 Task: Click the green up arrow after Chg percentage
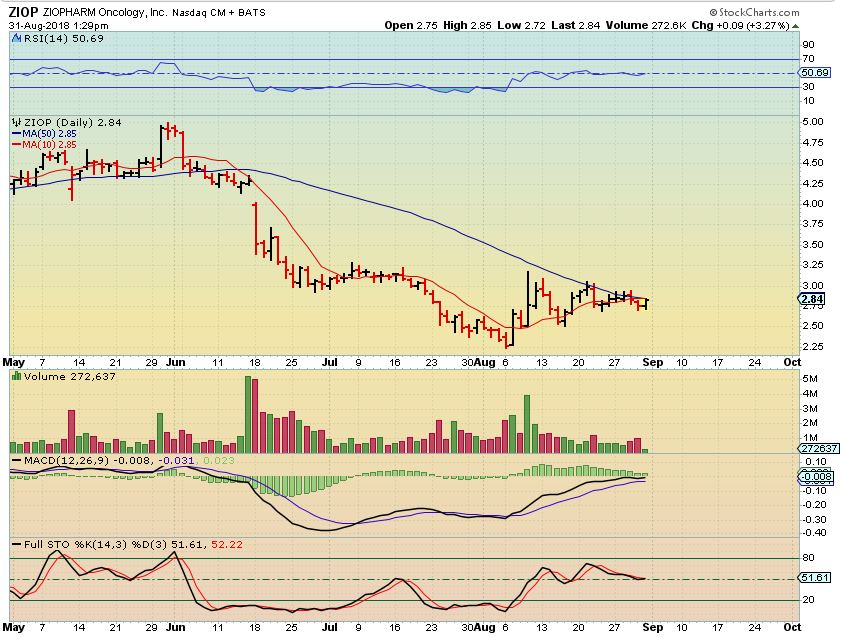click(x=796, y=26)
